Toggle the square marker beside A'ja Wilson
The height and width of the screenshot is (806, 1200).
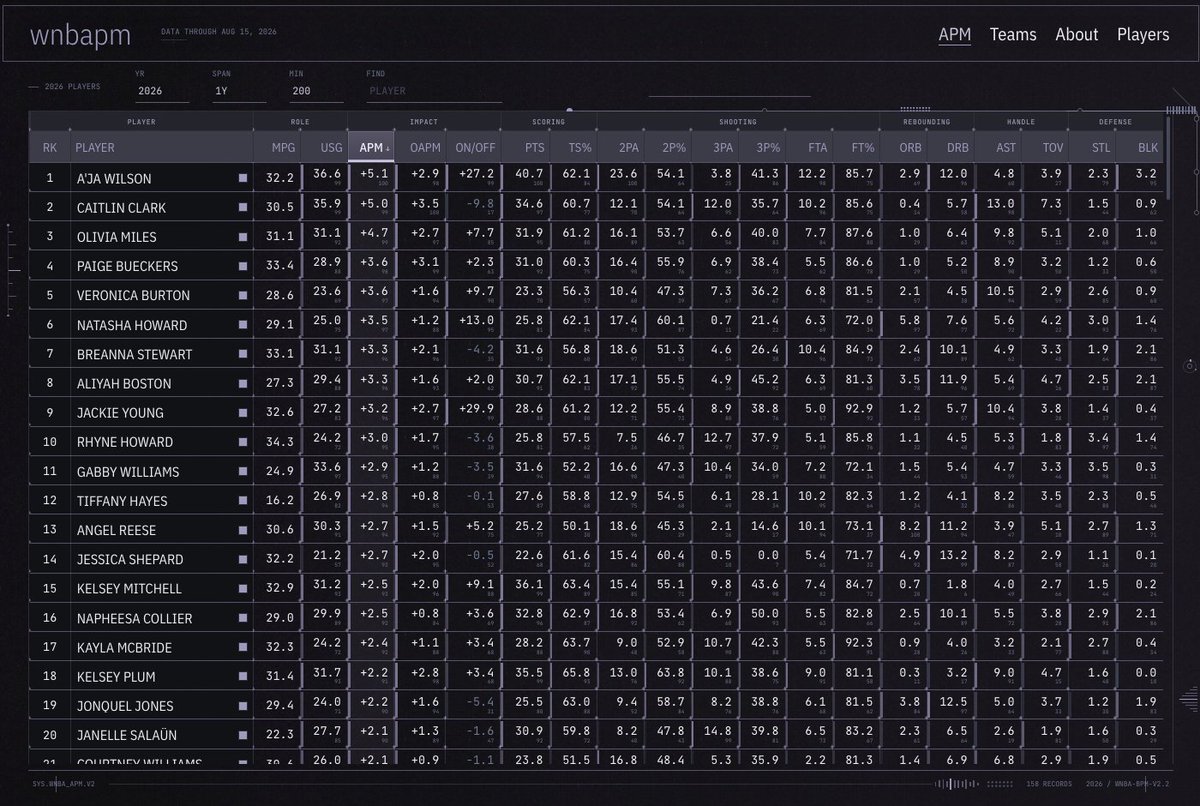click(x=242, y=179)
